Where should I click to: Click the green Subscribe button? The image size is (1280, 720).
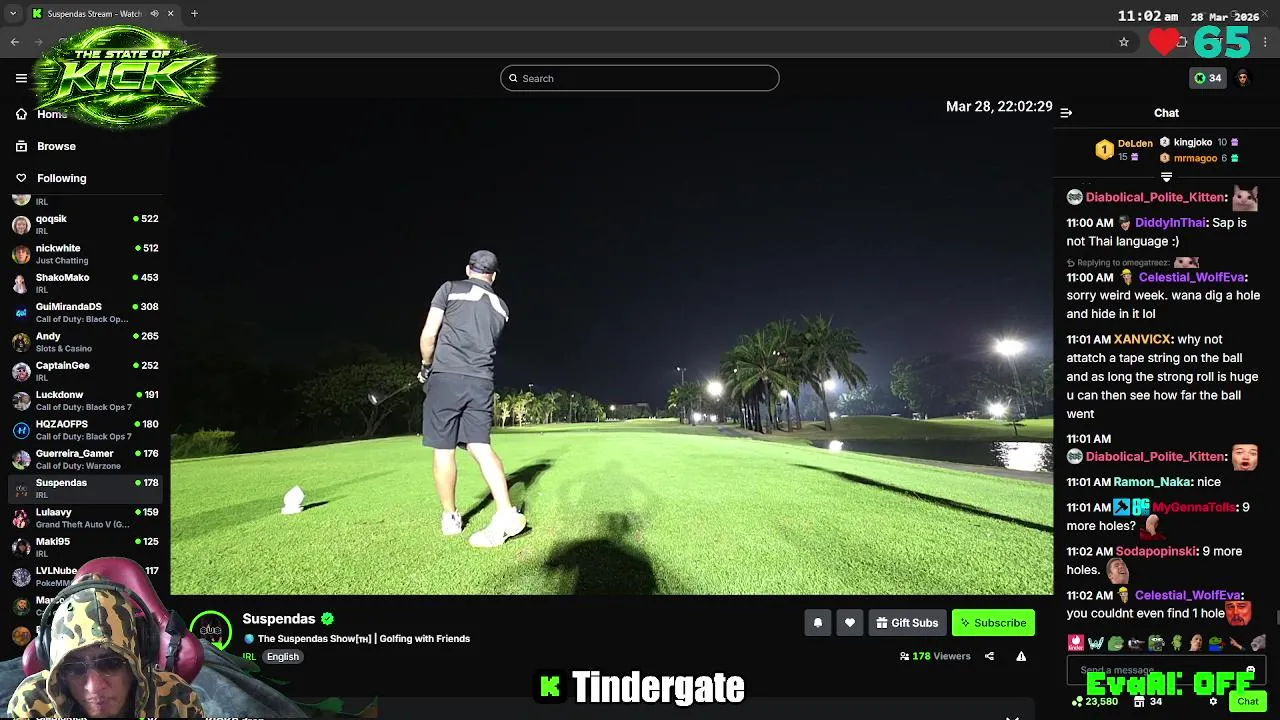pos(993,623)
